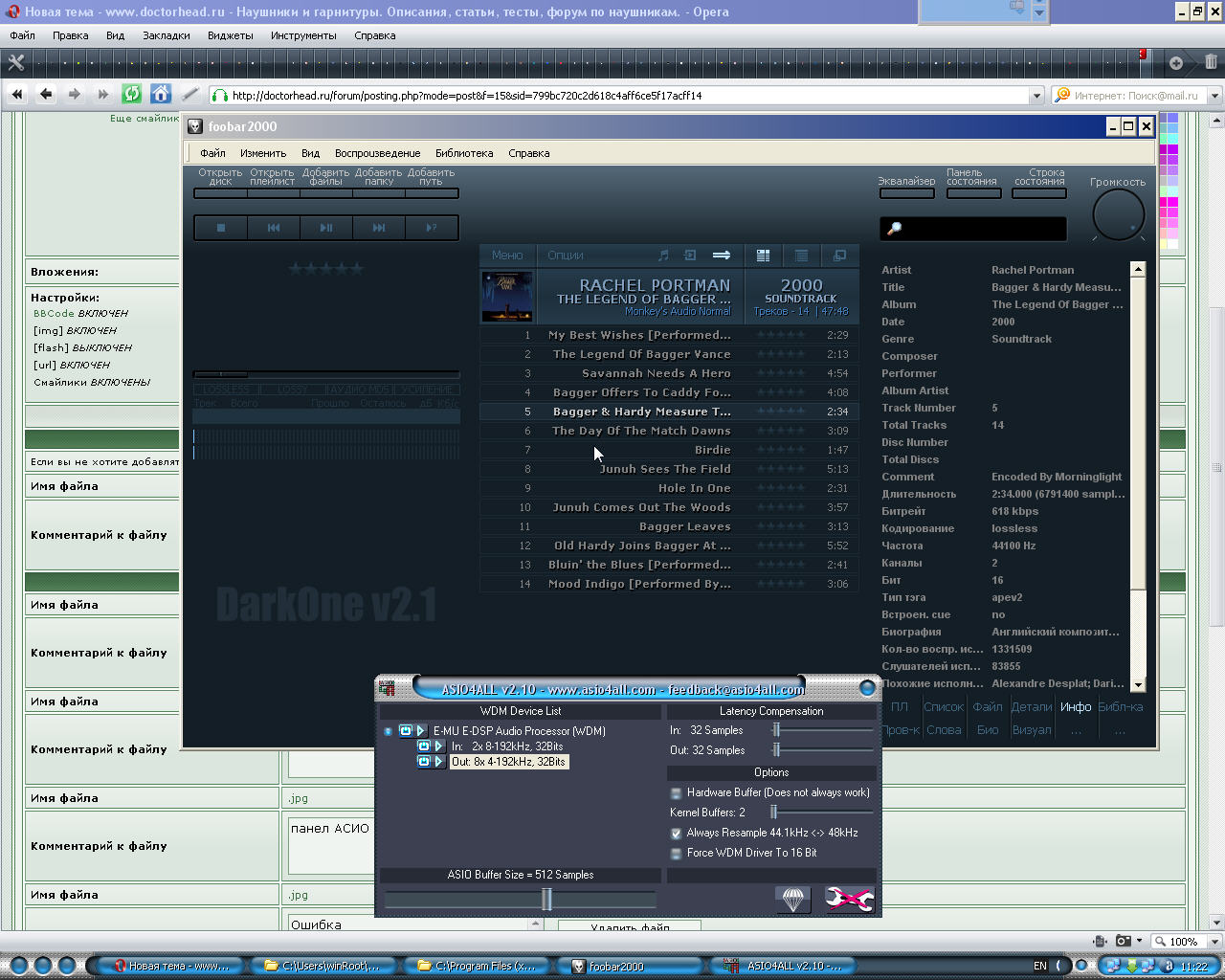The height and width of the screenshot is (980, 1225).
Task: Click the stop button in foobar2000
Action: tap(221, 228)
